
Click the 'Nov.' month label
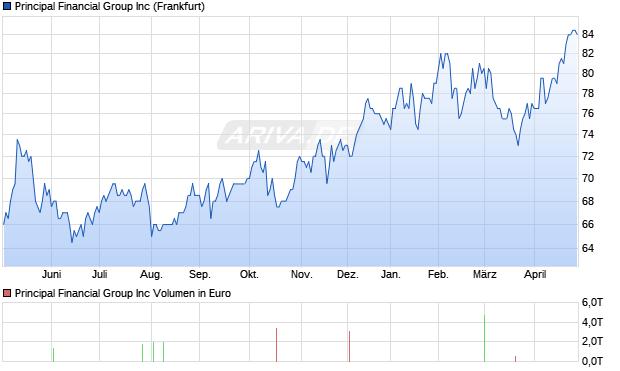302,274
